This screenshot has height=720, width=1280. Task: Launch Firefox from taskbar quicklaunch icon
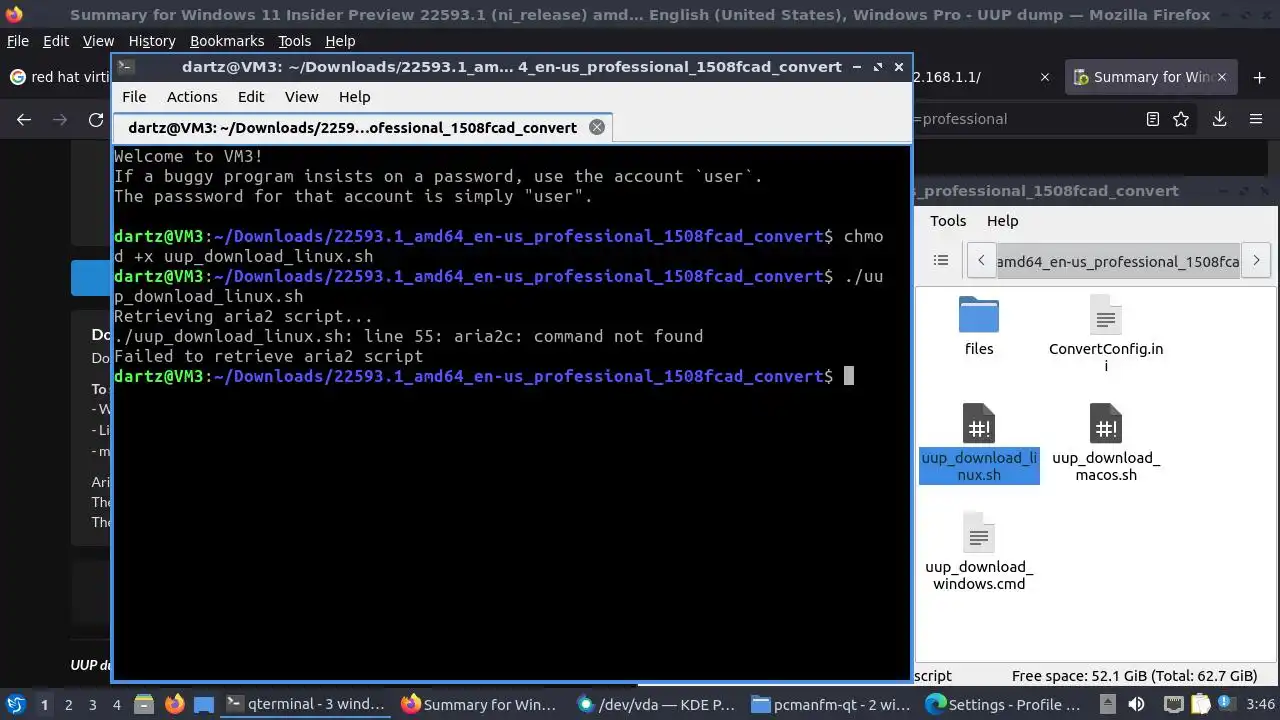pos(174,704)
